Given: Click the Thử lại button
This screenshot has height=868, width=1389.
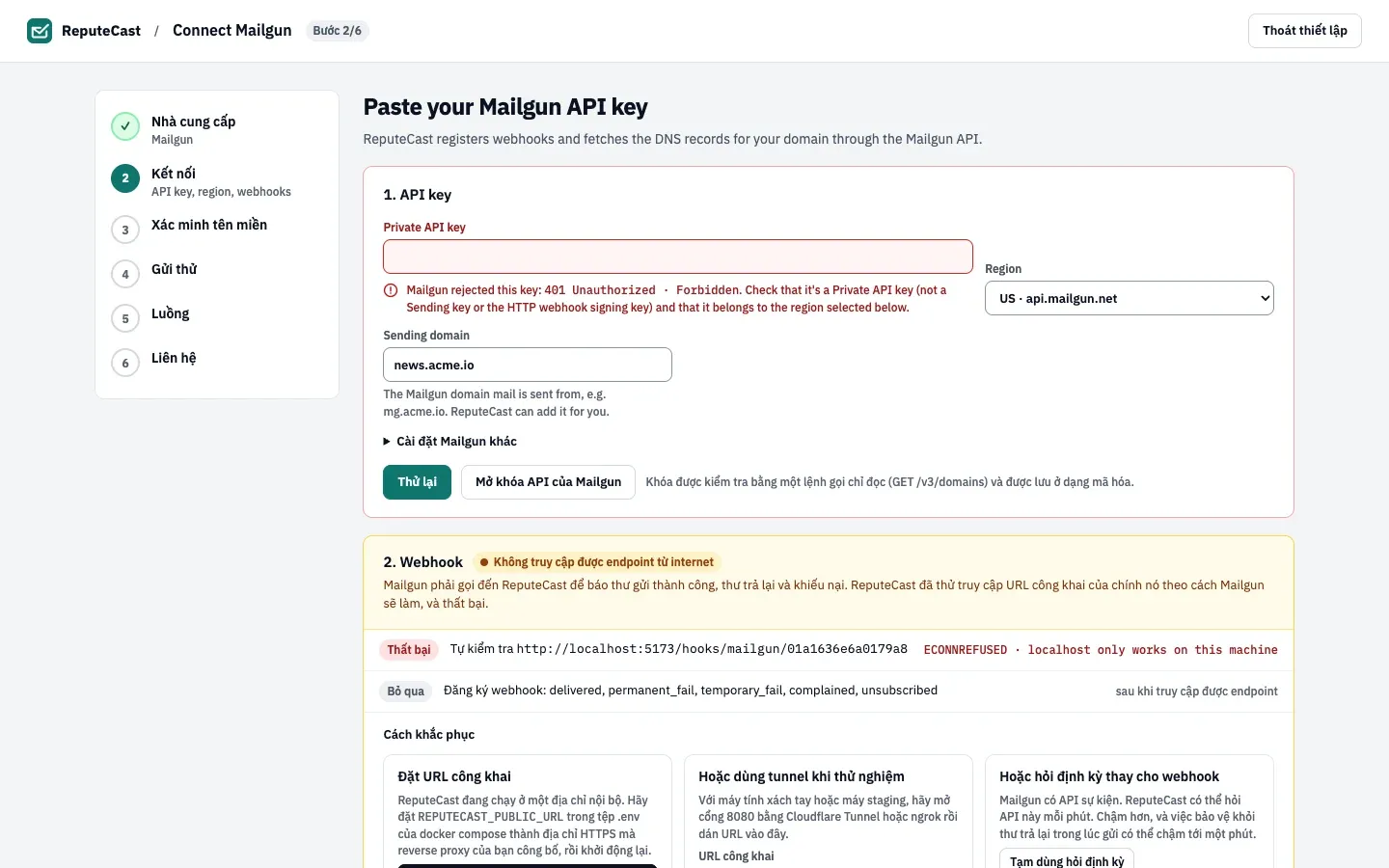Looking at the screenshot, I should (x=417, y=482).
